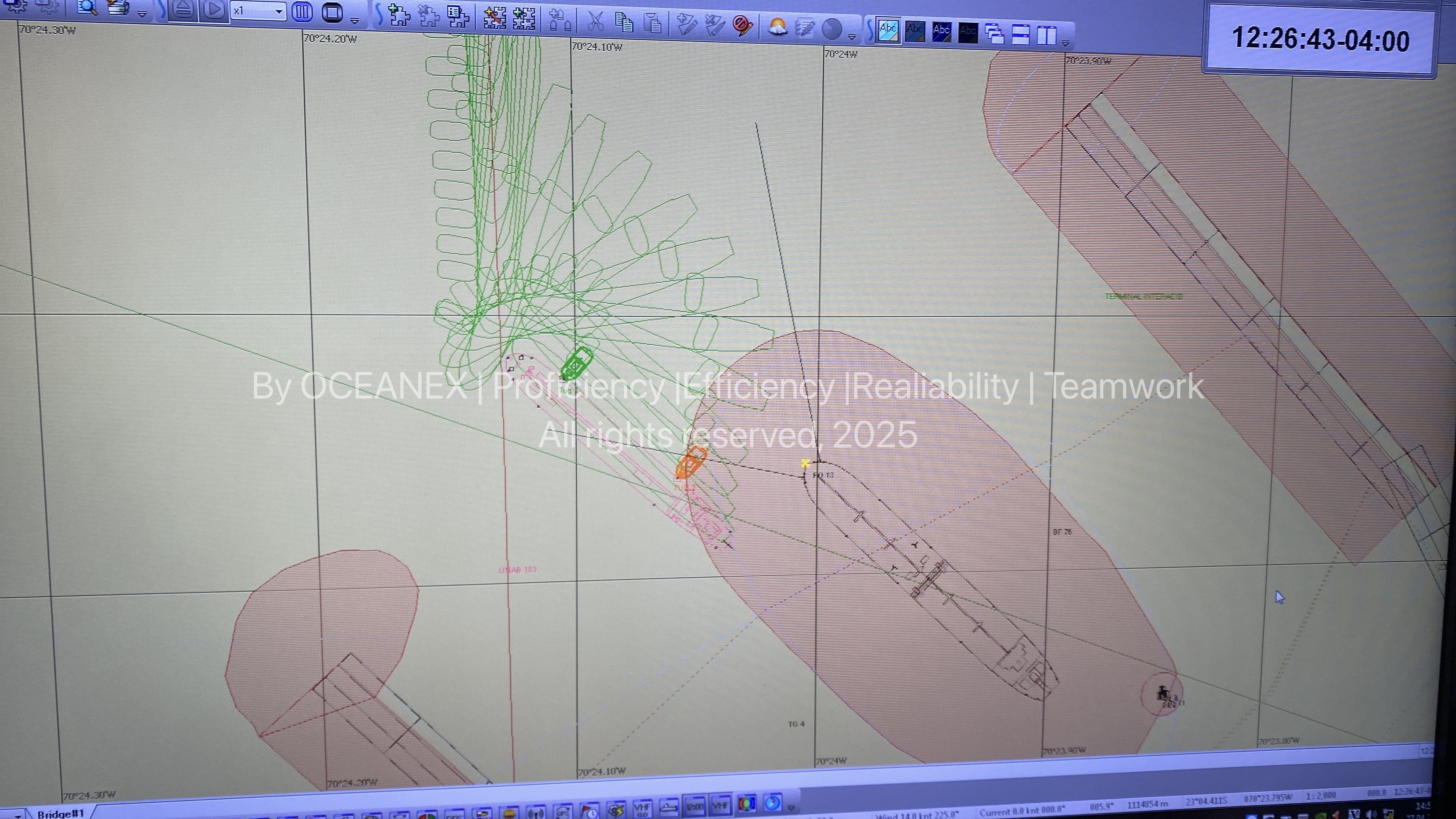
Task: Expand the bottom toolbar overflow arrow
Action: click(x=791, y=808)
